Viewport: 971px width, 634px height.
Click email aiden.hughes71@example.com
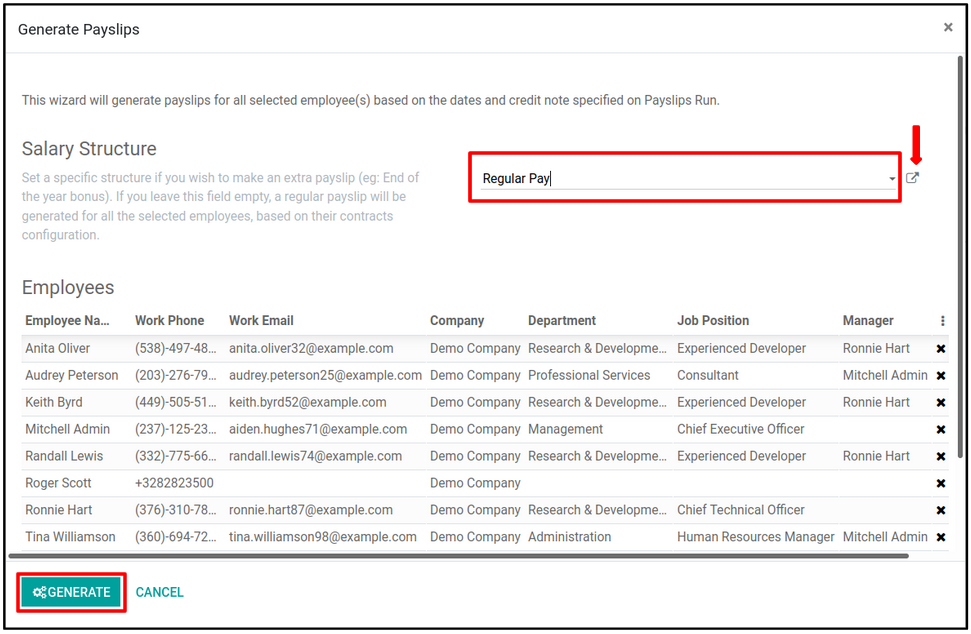pos(318,429)
